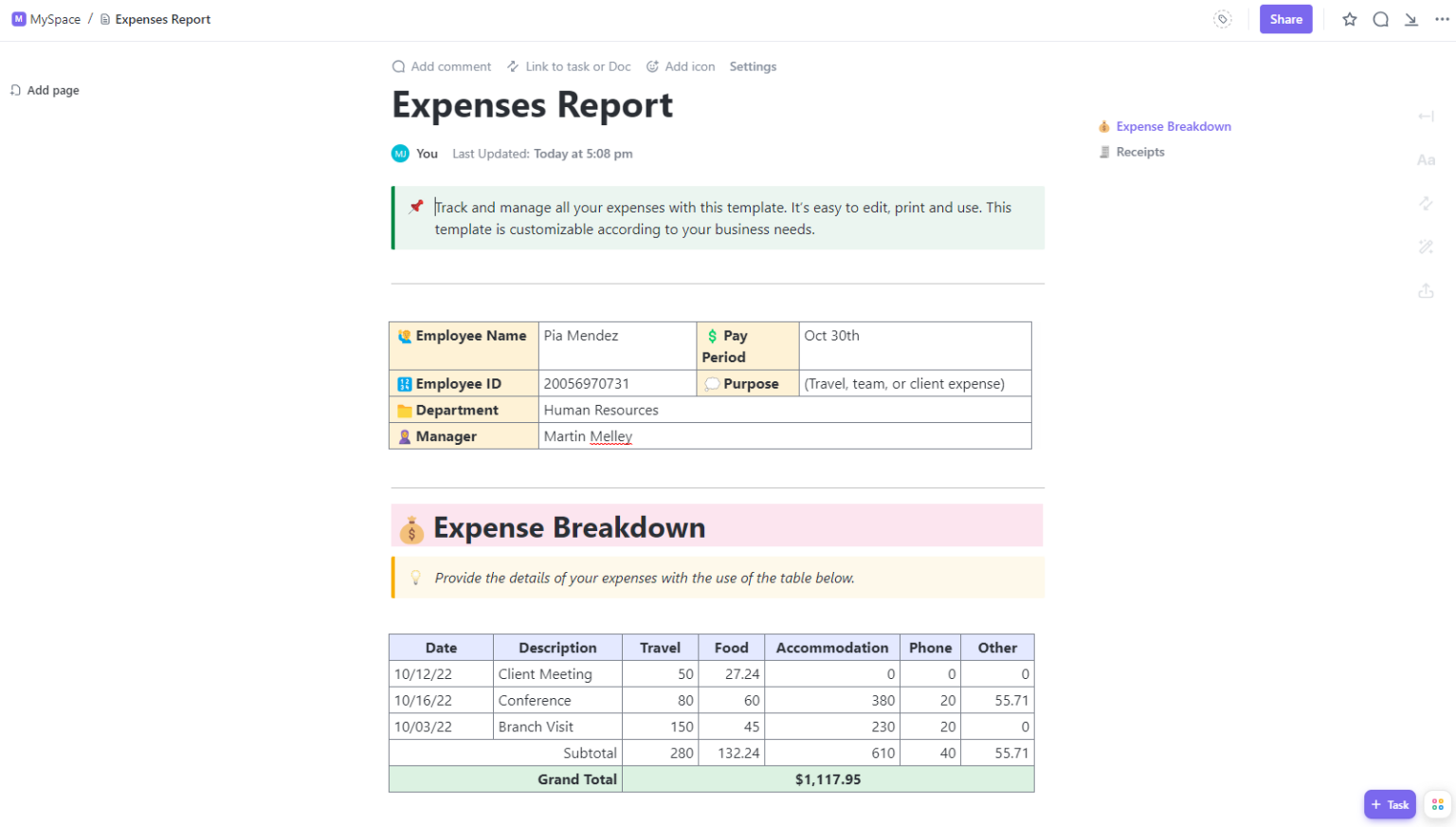Favorite this doc using the star icon
1456x827 pixels.
(1349, 19)
